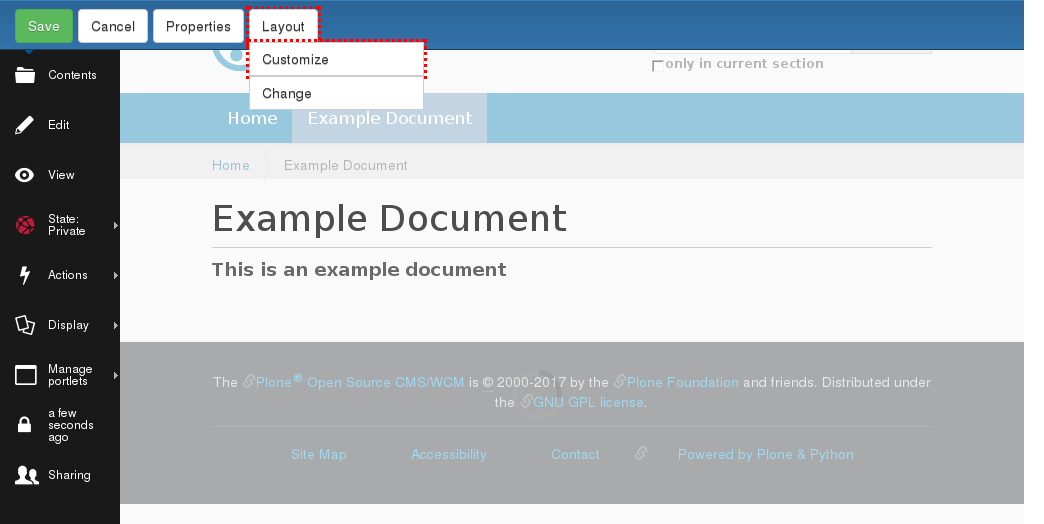Expand the State: Private submenu arrow
The width and height of the screenshot is (1044, 524).
(116, 226)
